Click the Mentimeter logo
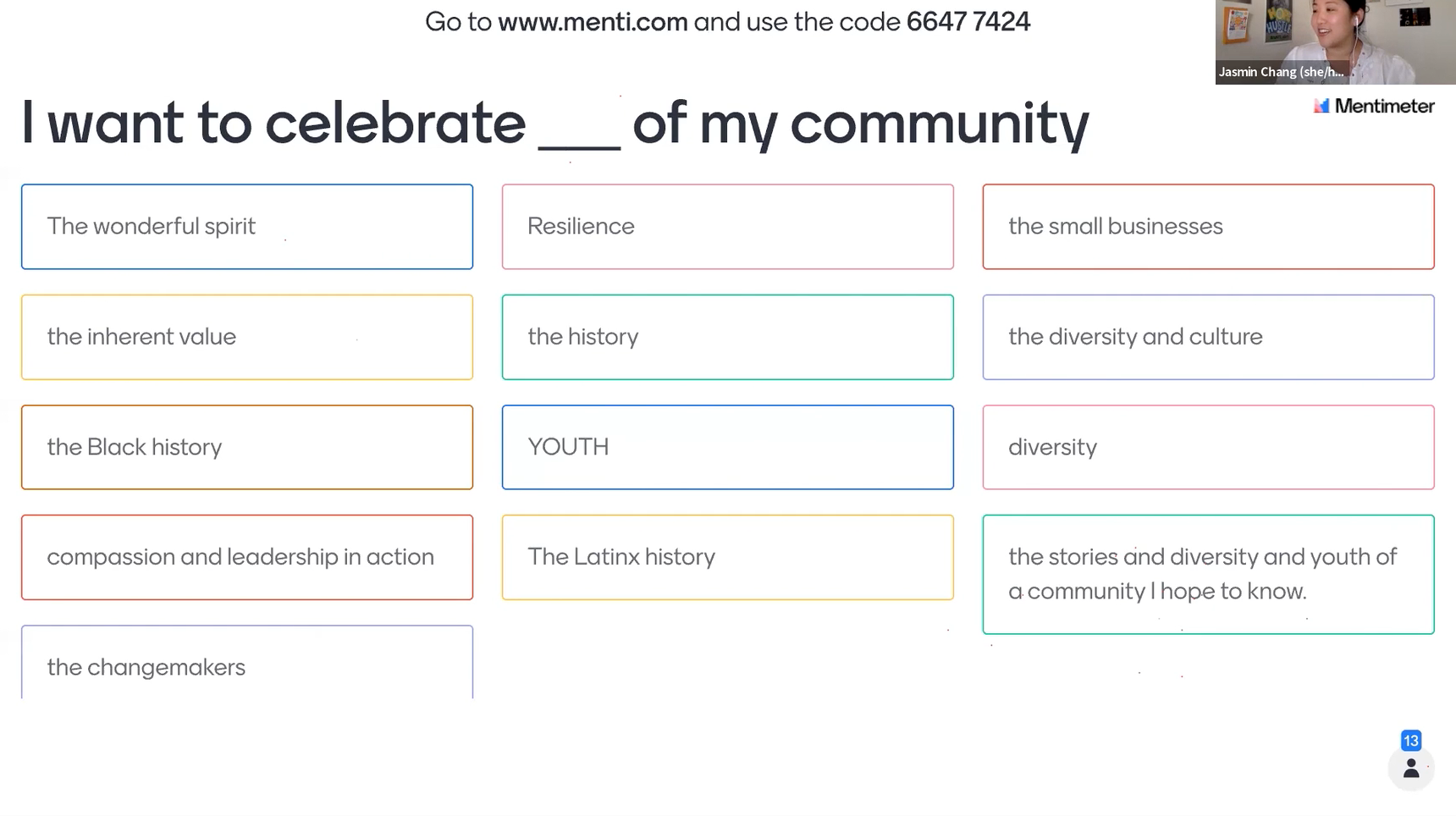The image size is (1456, 816). pos(1373,107)
